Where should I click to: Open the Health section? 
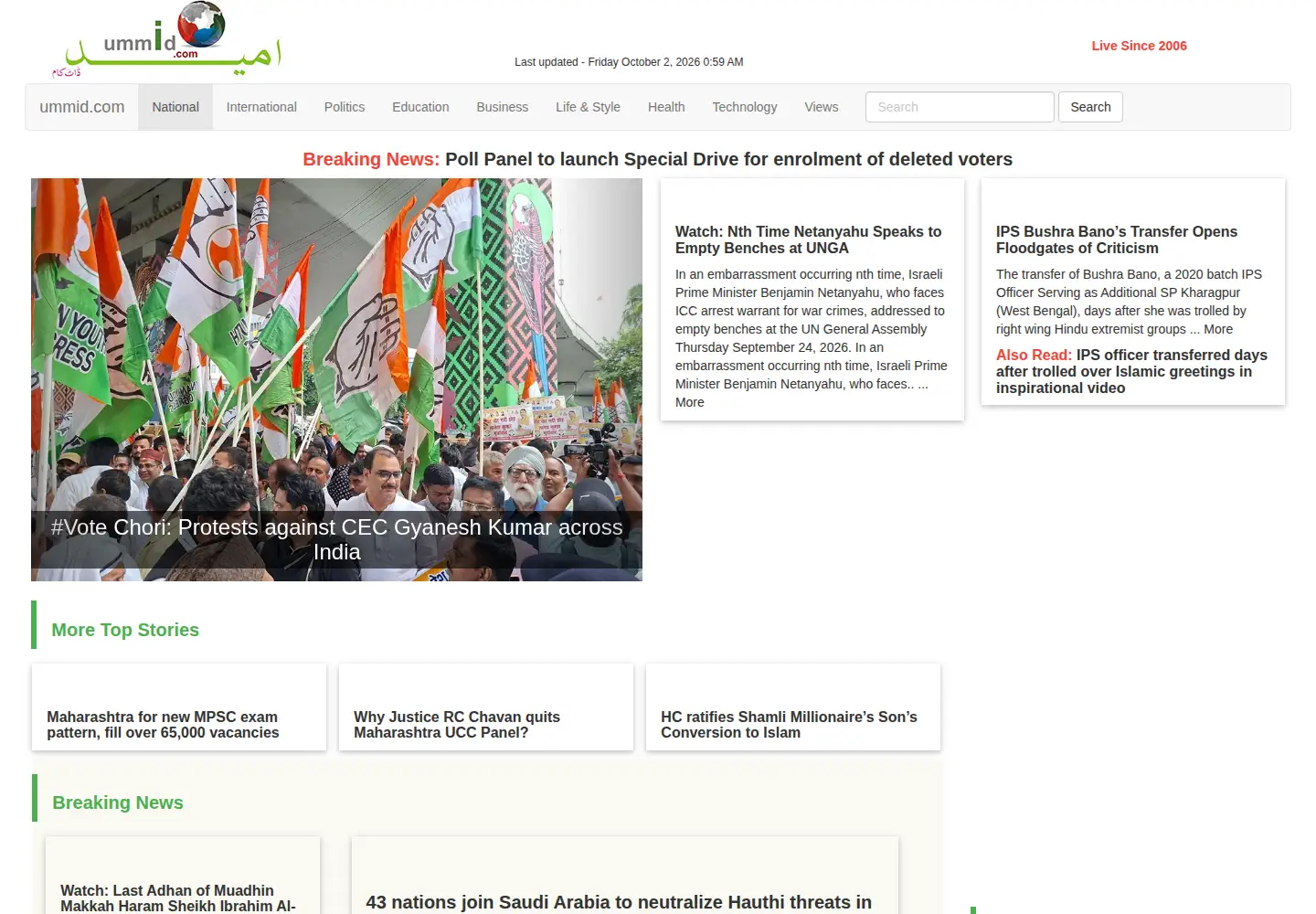pyautogui.click(x=666, y=107)
